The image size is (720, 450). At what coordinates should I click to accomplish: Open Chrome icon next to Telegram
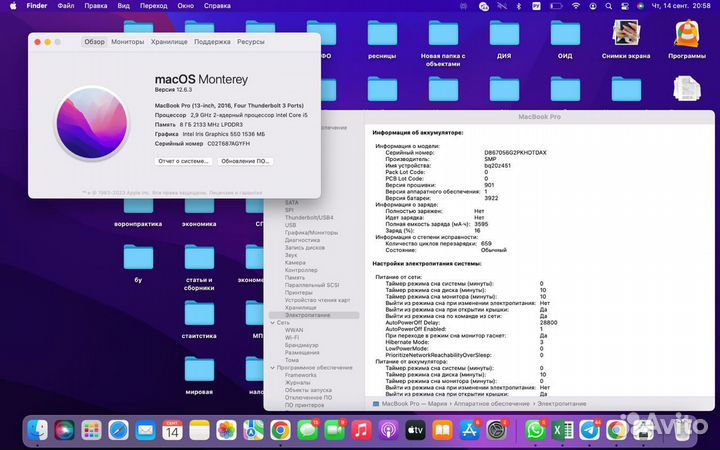(616, 430)
